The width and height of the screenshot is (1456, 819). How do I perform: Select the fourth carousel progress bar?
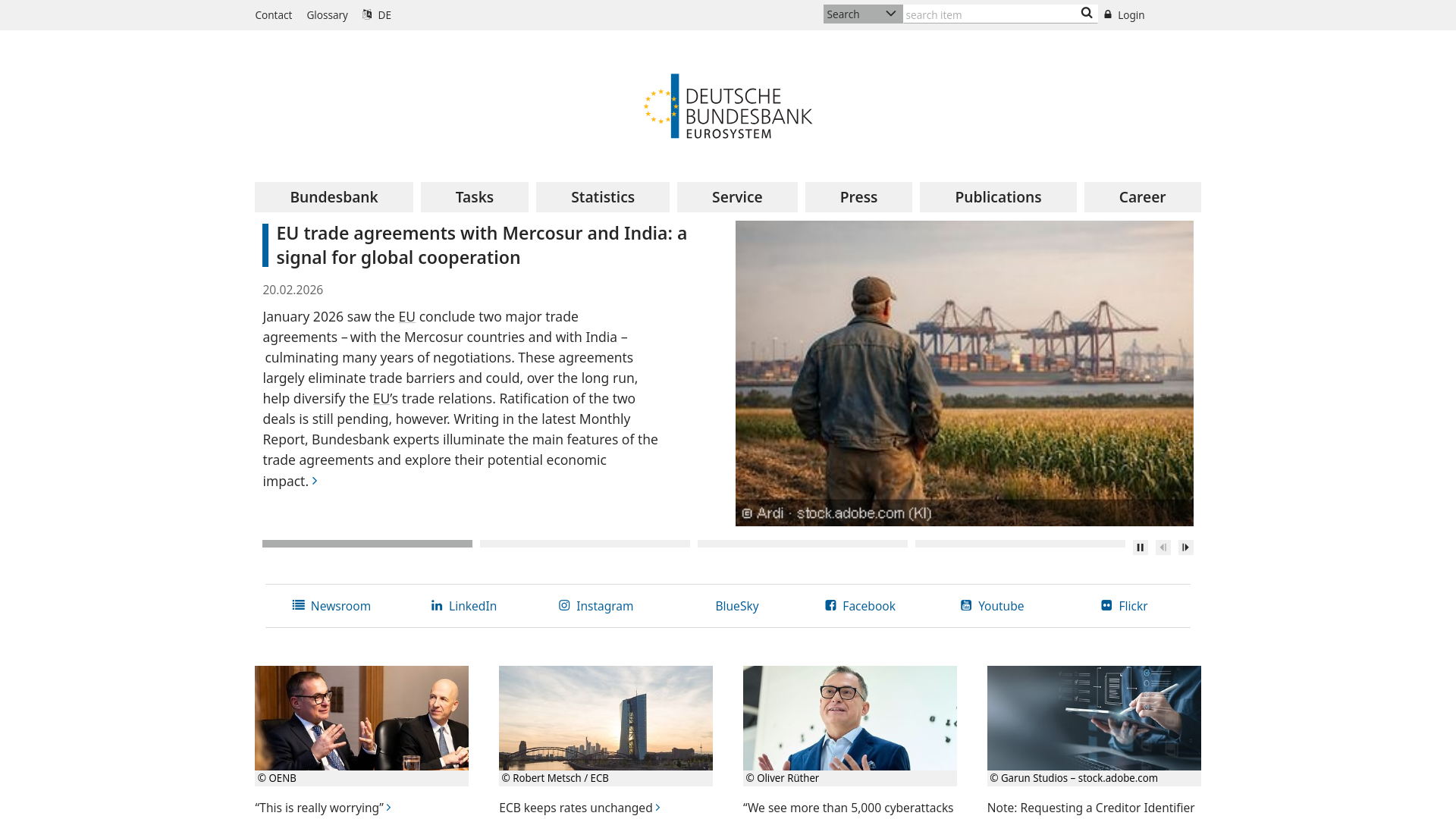coord(1020,544)
